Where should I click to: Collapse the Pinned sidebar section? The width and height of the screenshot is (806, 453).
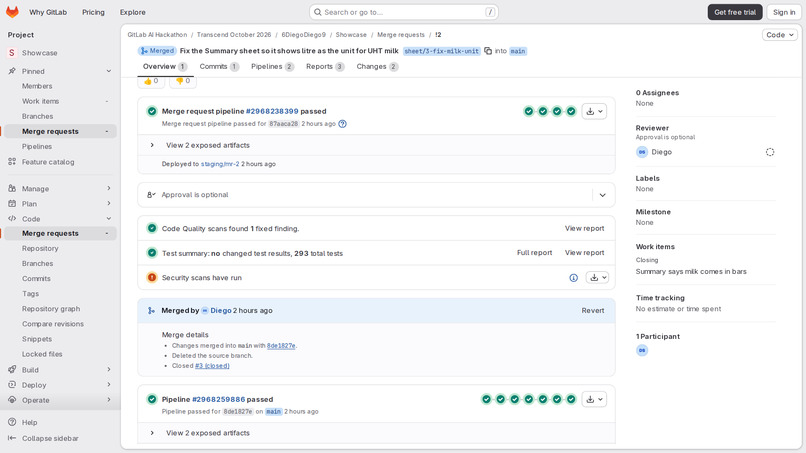pyautogui.click(x=108, y=71)
